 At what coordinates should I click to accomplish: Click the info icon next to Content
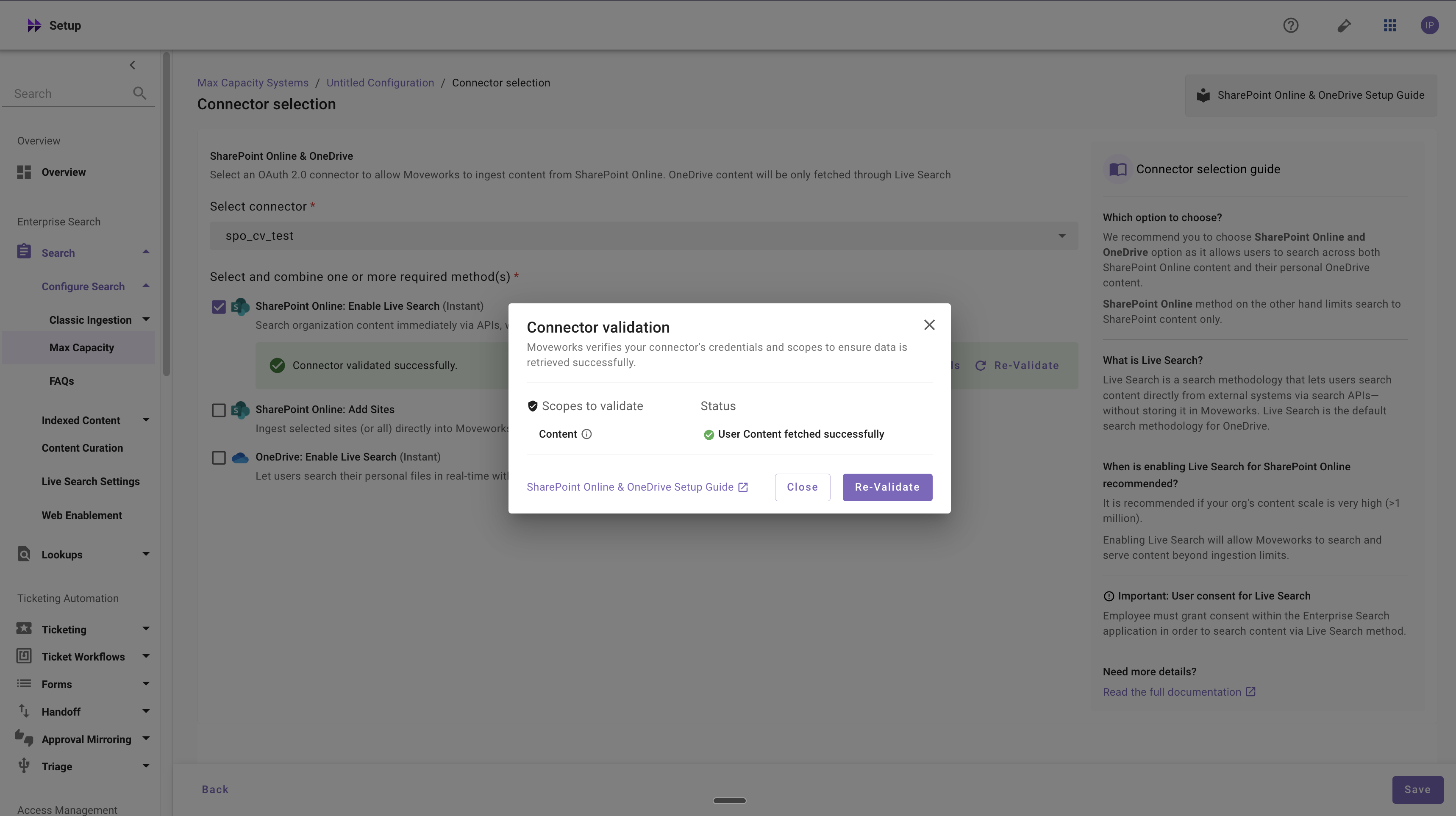pyautogui.click(x=587, y=434)
